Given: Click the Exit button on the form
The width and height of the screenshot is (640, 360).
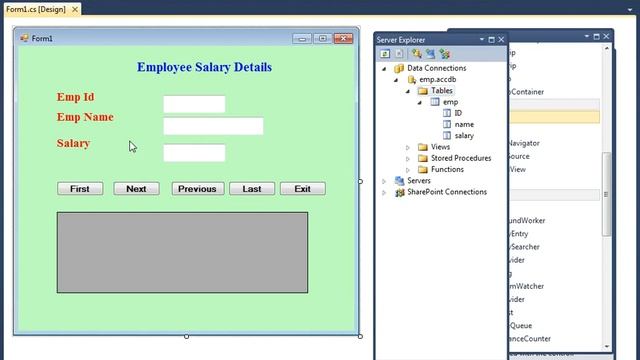Looking at the screenshot, I should (x=302, y=189).
